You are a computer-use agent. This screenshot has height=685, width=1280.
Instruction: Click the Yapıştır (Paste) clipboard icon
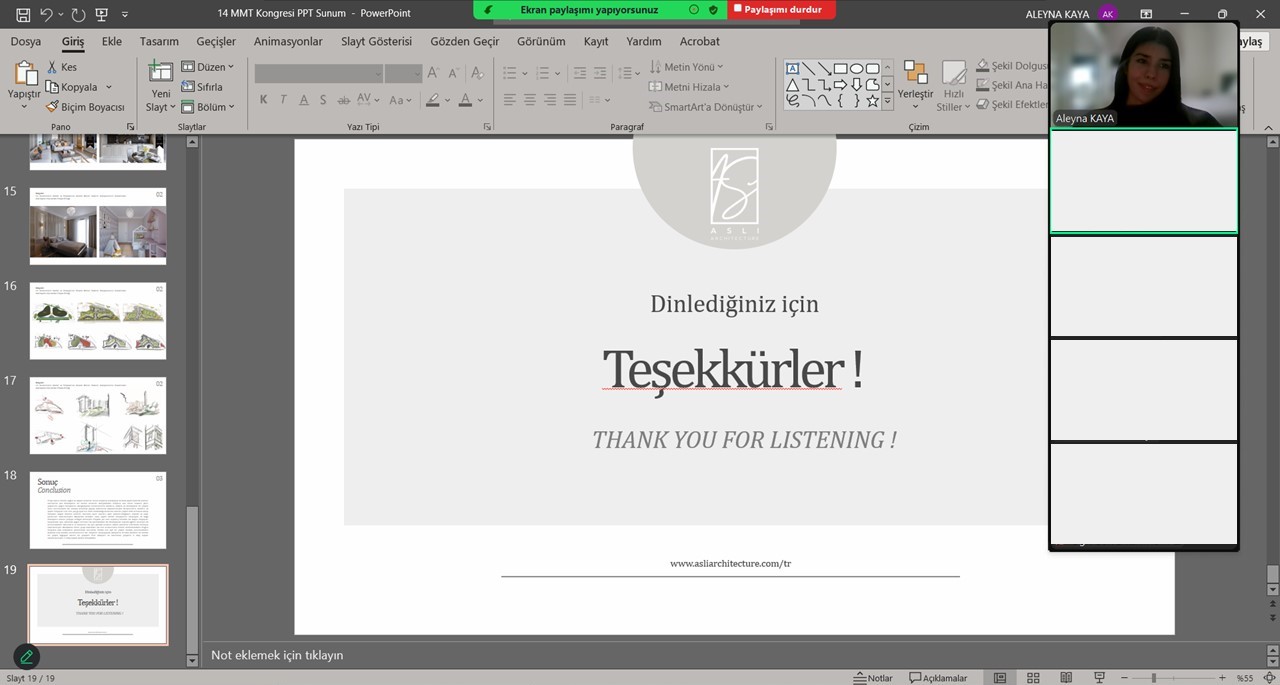(25, 74)
